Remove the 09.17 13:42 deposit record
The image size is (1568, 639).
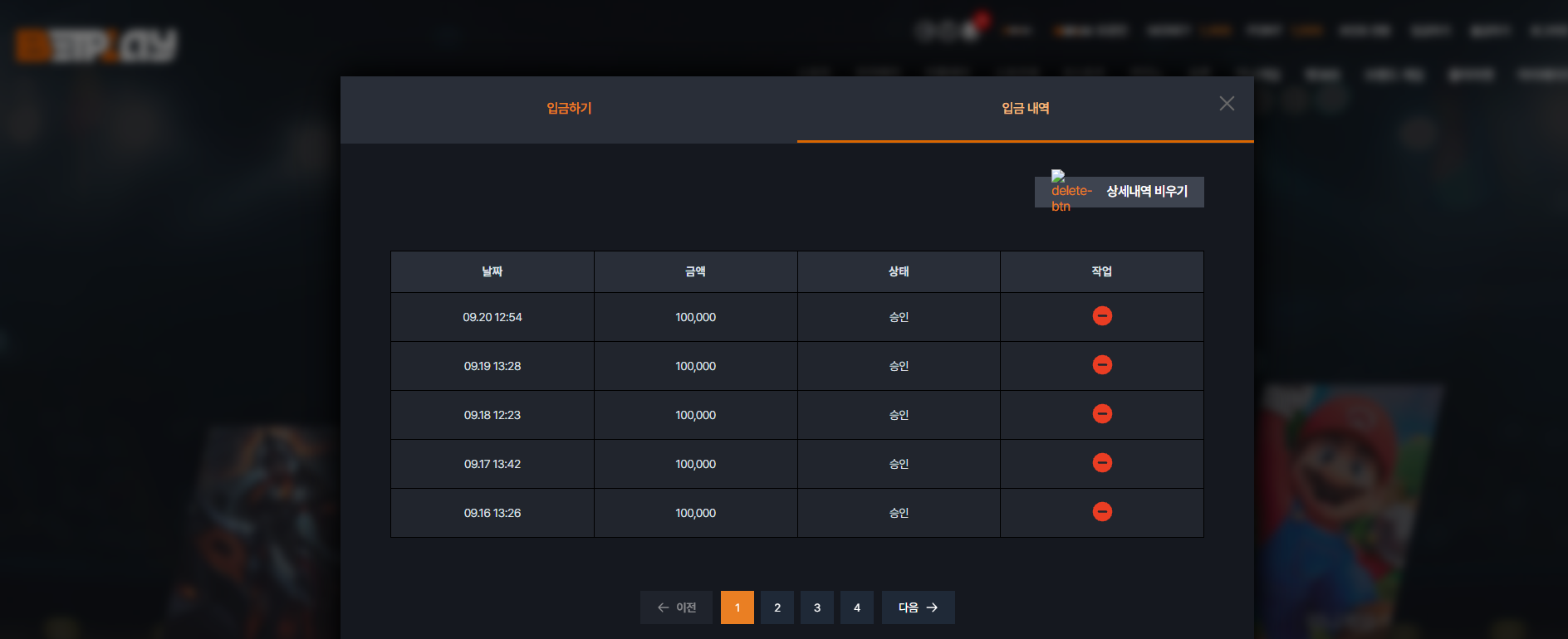pos(1102,463)
